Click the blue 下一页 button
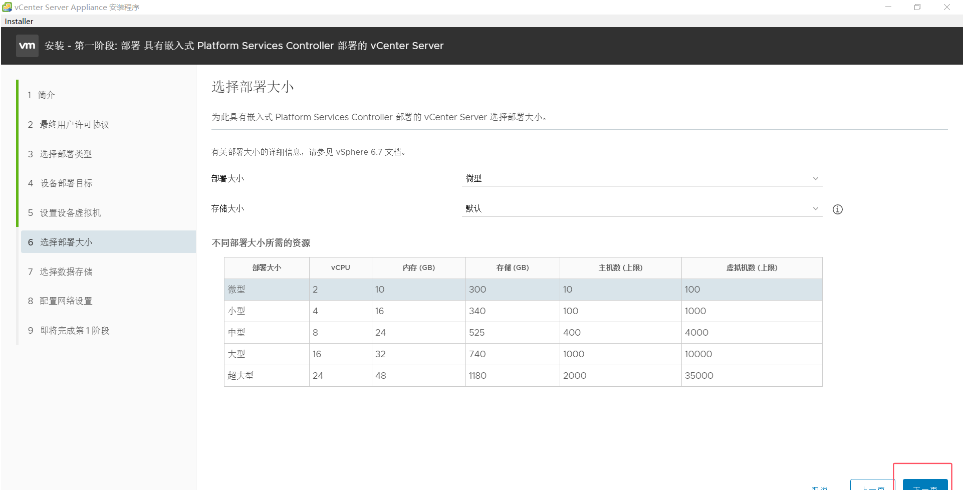Viewport: 969px width, 490px height. pyautogui.click(x=925, y=484)
